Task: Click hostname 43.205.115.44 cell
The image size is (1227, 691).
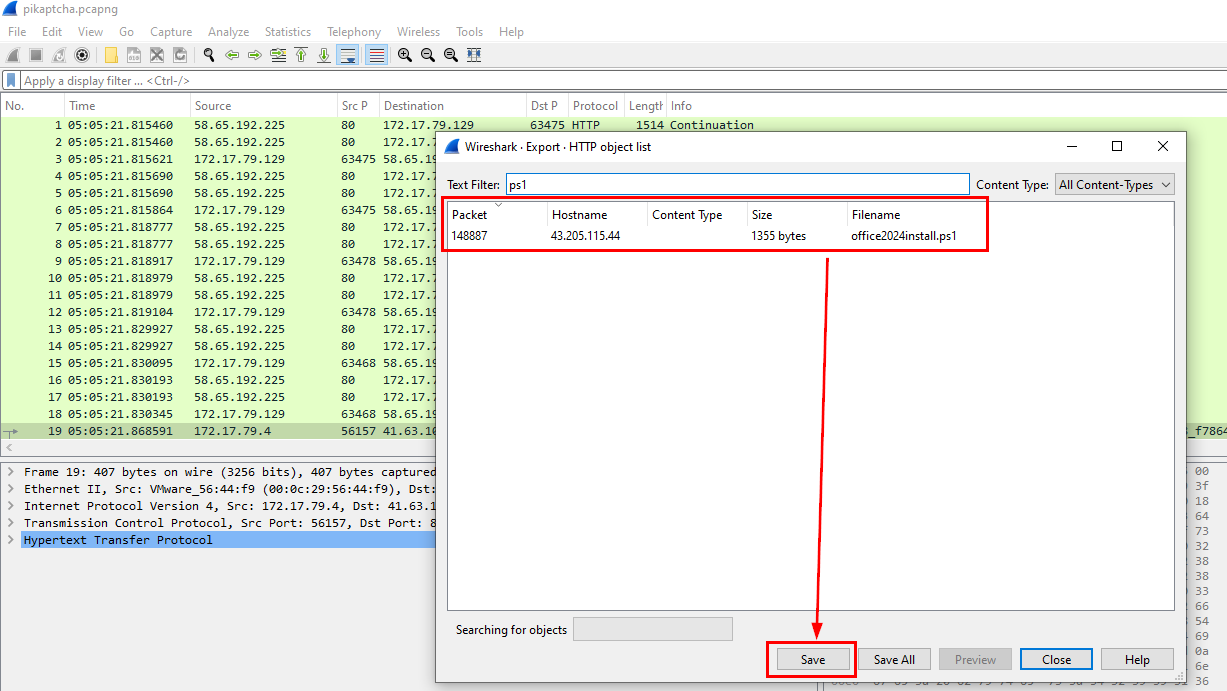Action: pyautogui.click(x=585, y=236)
